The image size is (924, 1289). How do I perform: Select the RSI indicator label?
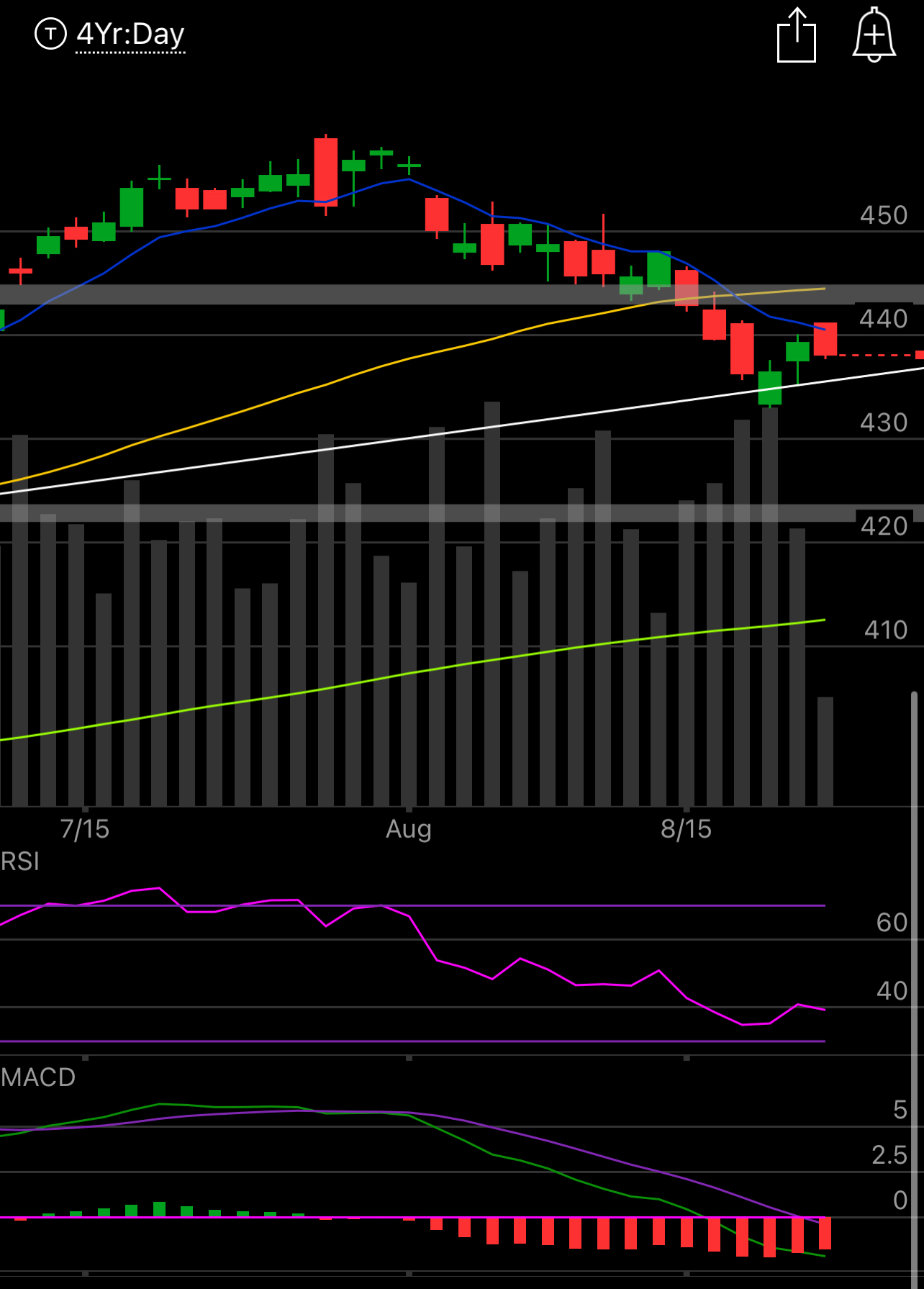click(20, 861)
